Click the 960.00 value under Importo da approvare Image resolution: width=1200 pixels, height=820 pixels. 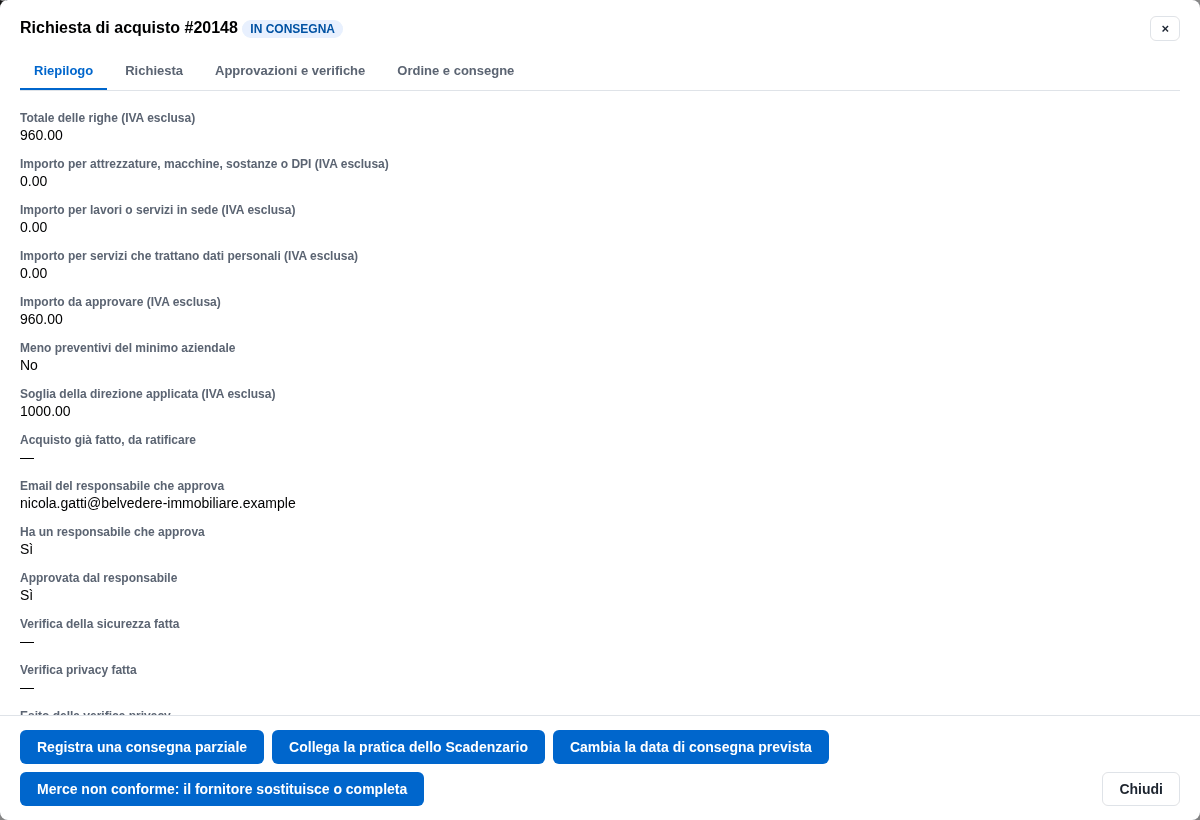click(41, 319)
